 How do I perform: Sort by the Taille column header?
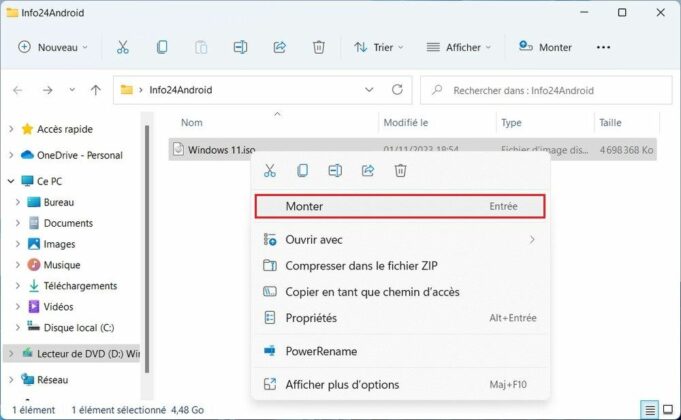tap(610, 122)
